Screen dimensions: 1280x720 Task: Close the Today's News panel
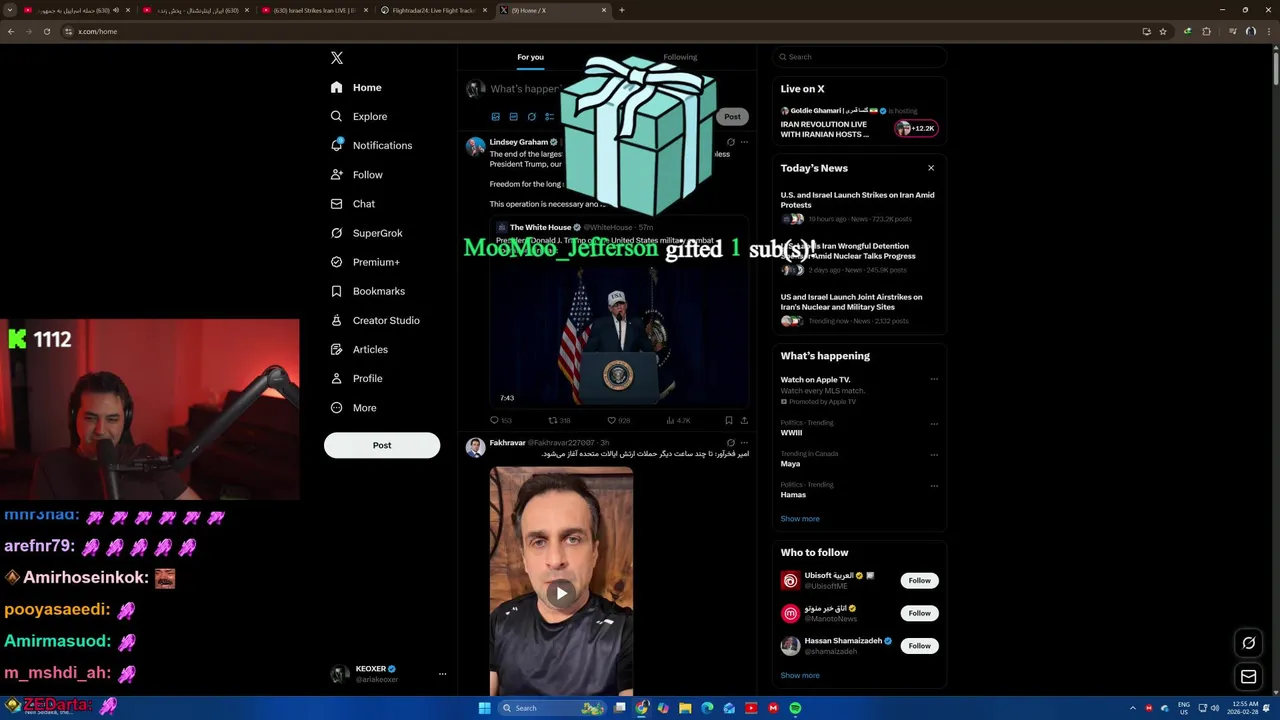point(931,168)
